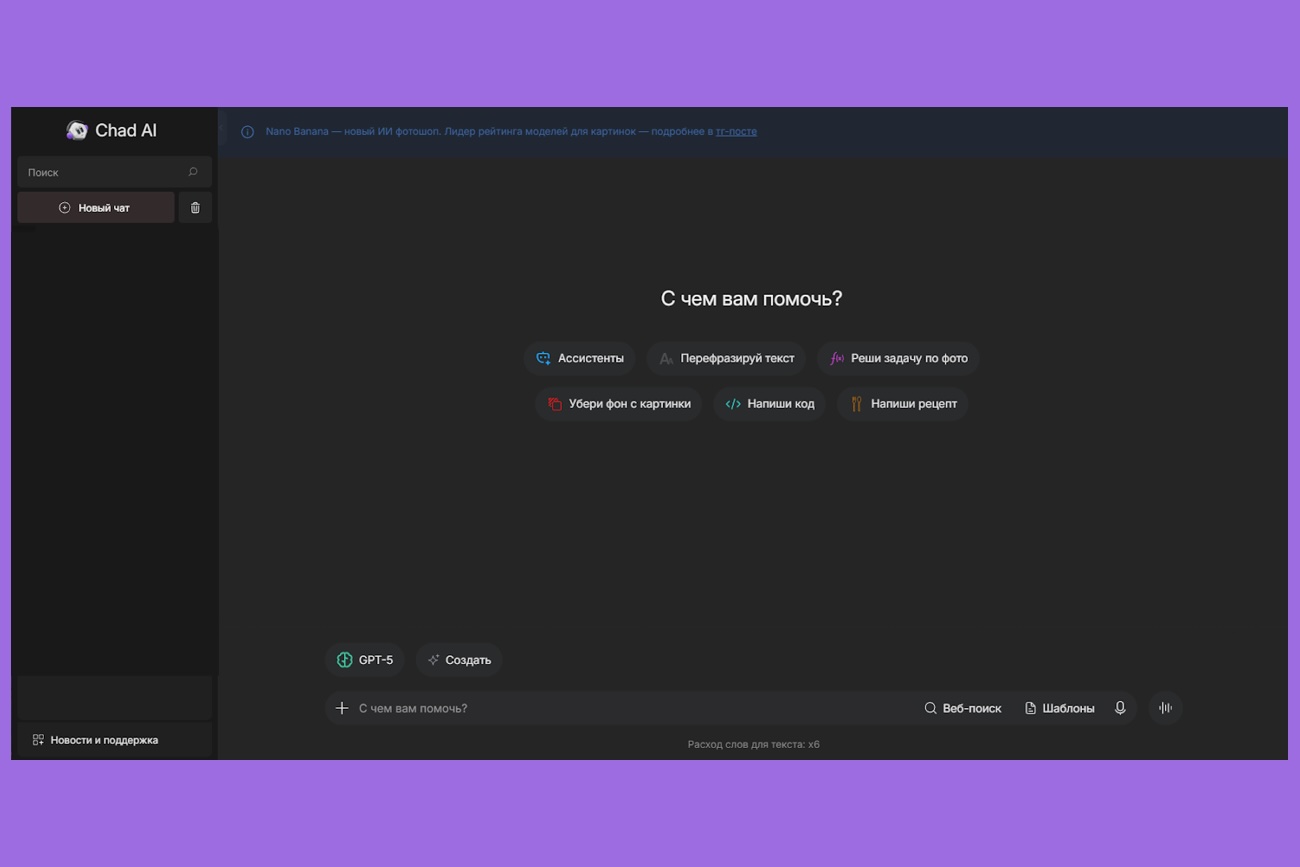The image size is (1300, 867).
Task: Open voice mode waveform icon
Action: pyautogui.click(x=1165, y=708)
